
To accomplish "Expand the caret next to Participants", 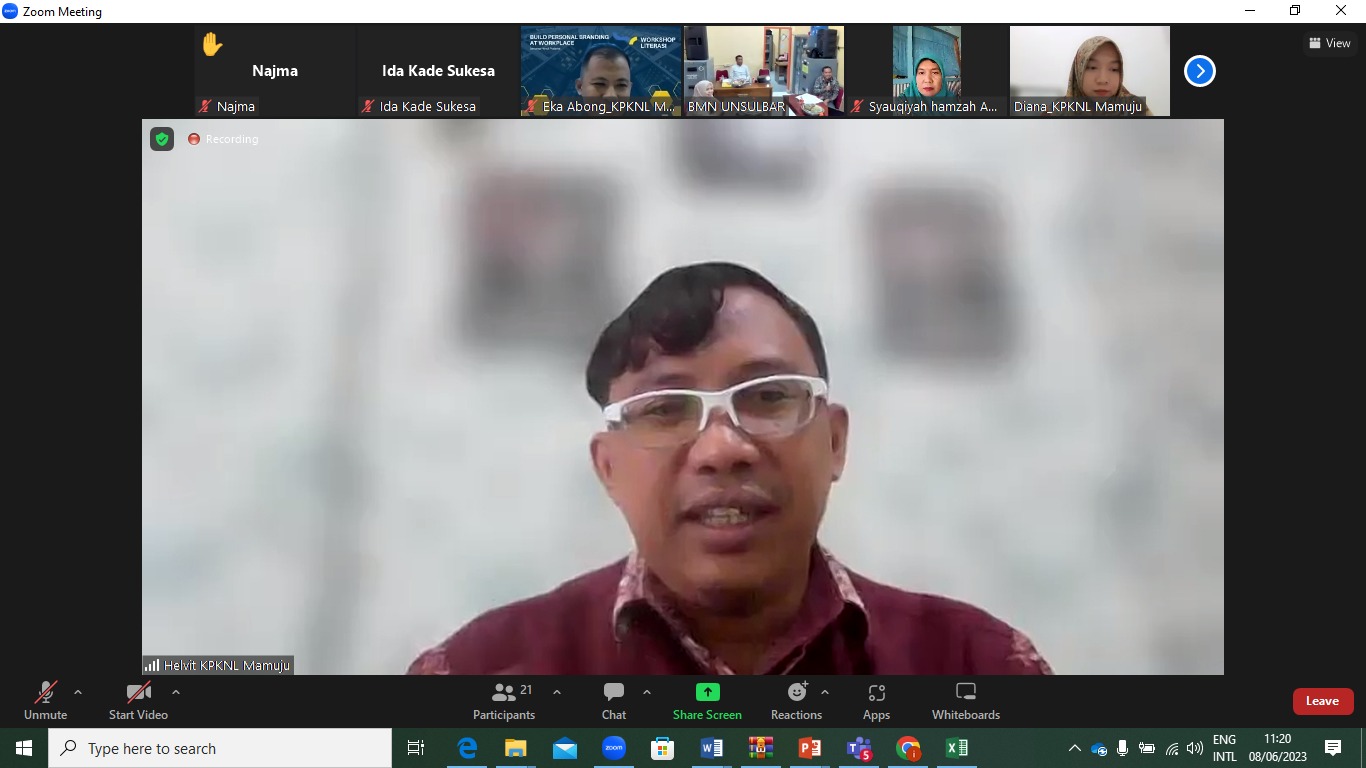I will (557, 692).
